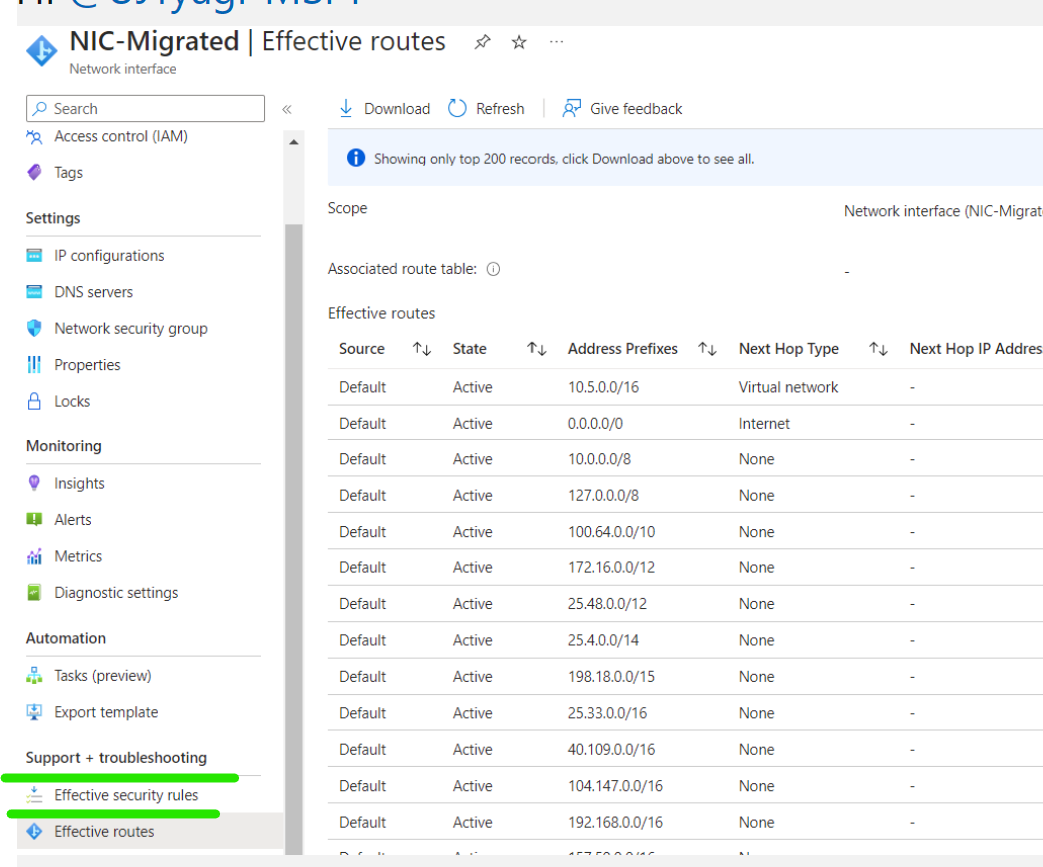Viewport: 1043px width, 867px height.
Task: Mark NIC-Migrated as favorite with star
Action: point(519,43)
